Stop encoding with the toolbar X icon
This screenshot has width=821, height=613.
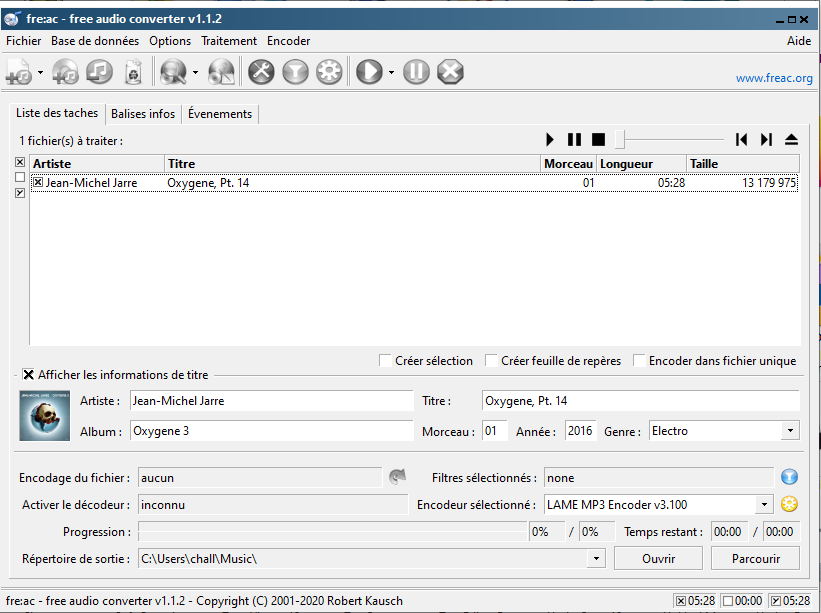click(x=451, y=72)
